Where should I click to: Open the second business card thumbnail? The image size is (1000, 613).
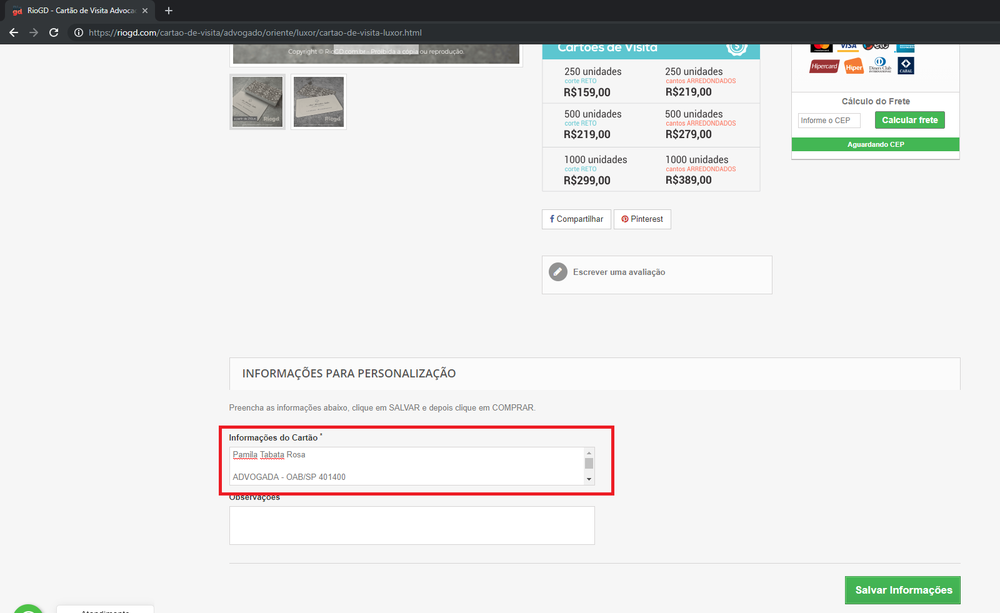click(318, 101)
